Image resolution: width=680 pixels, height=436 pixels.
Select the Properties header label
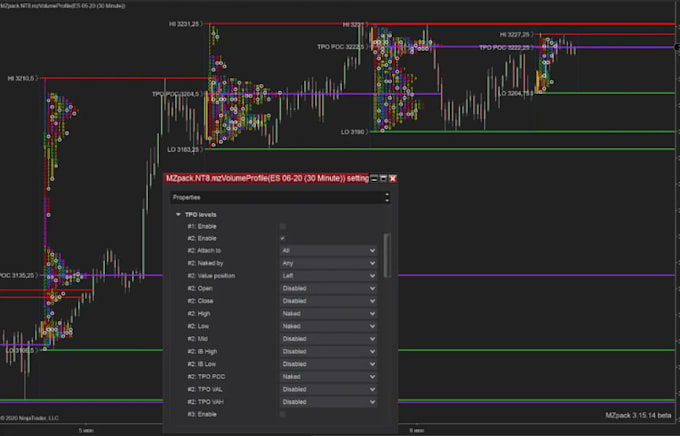186,197
